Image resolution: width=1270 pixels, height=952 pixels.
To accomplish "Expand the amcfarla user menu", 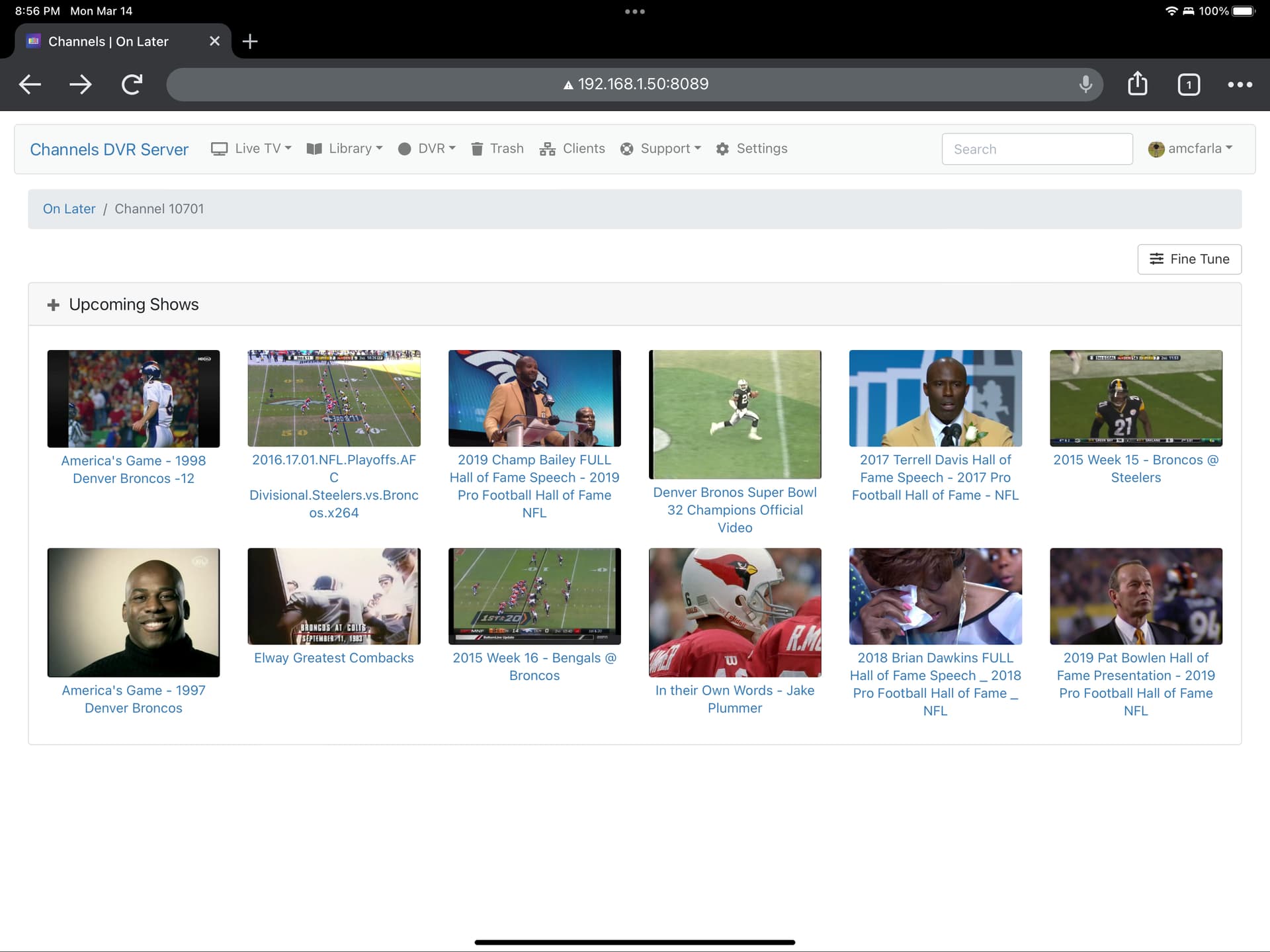I will (1191, 149).
